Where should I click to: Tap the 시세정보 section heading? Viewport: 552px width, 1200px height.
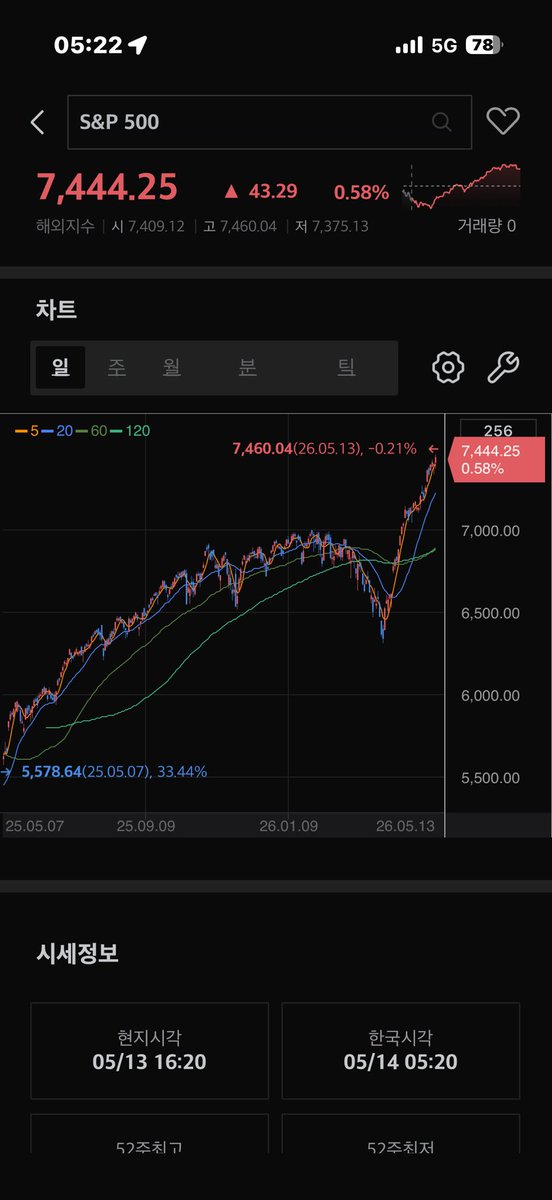77,954
